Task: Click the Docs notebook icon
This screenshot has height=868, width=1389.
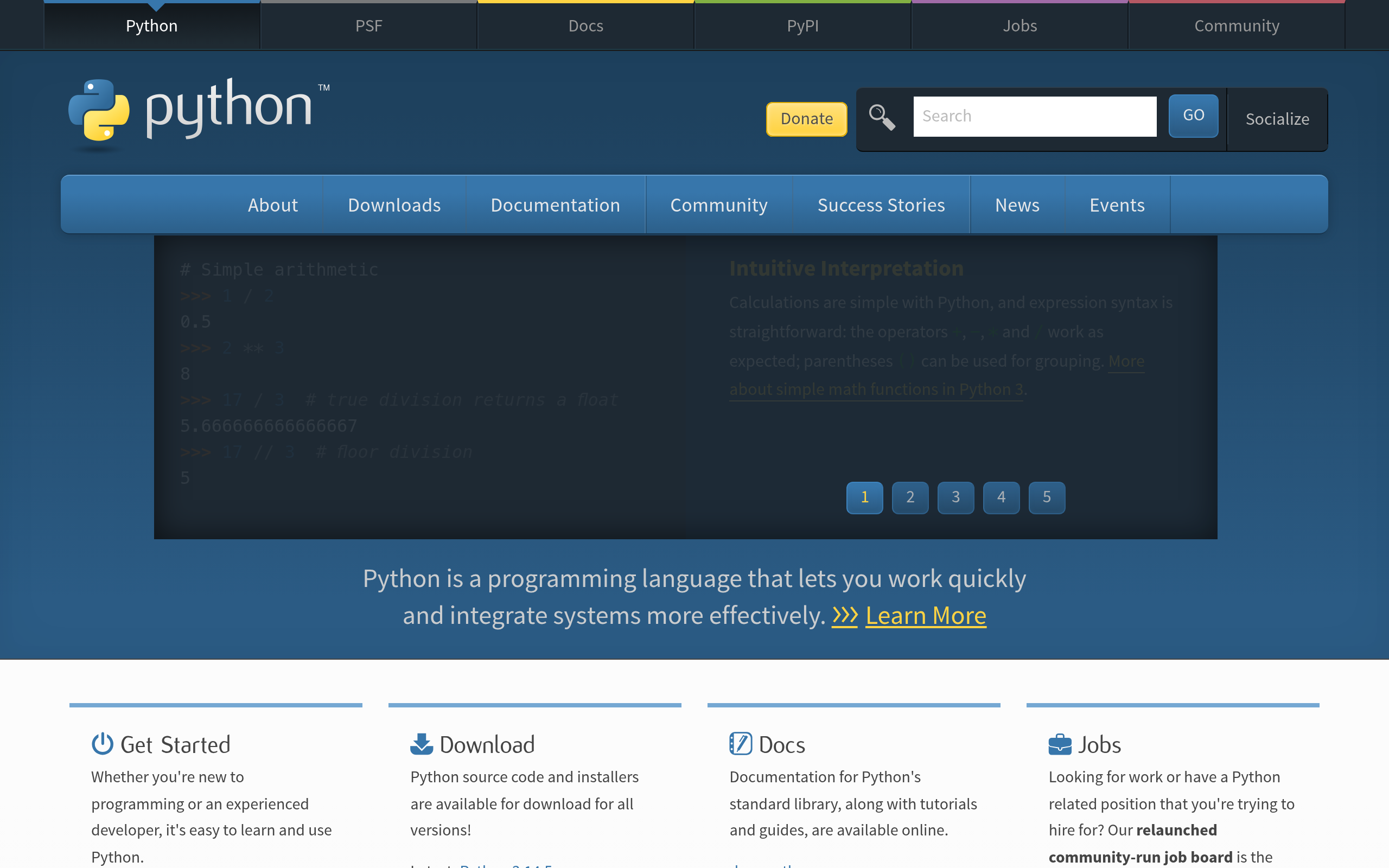Action: [x=741, y=743]
